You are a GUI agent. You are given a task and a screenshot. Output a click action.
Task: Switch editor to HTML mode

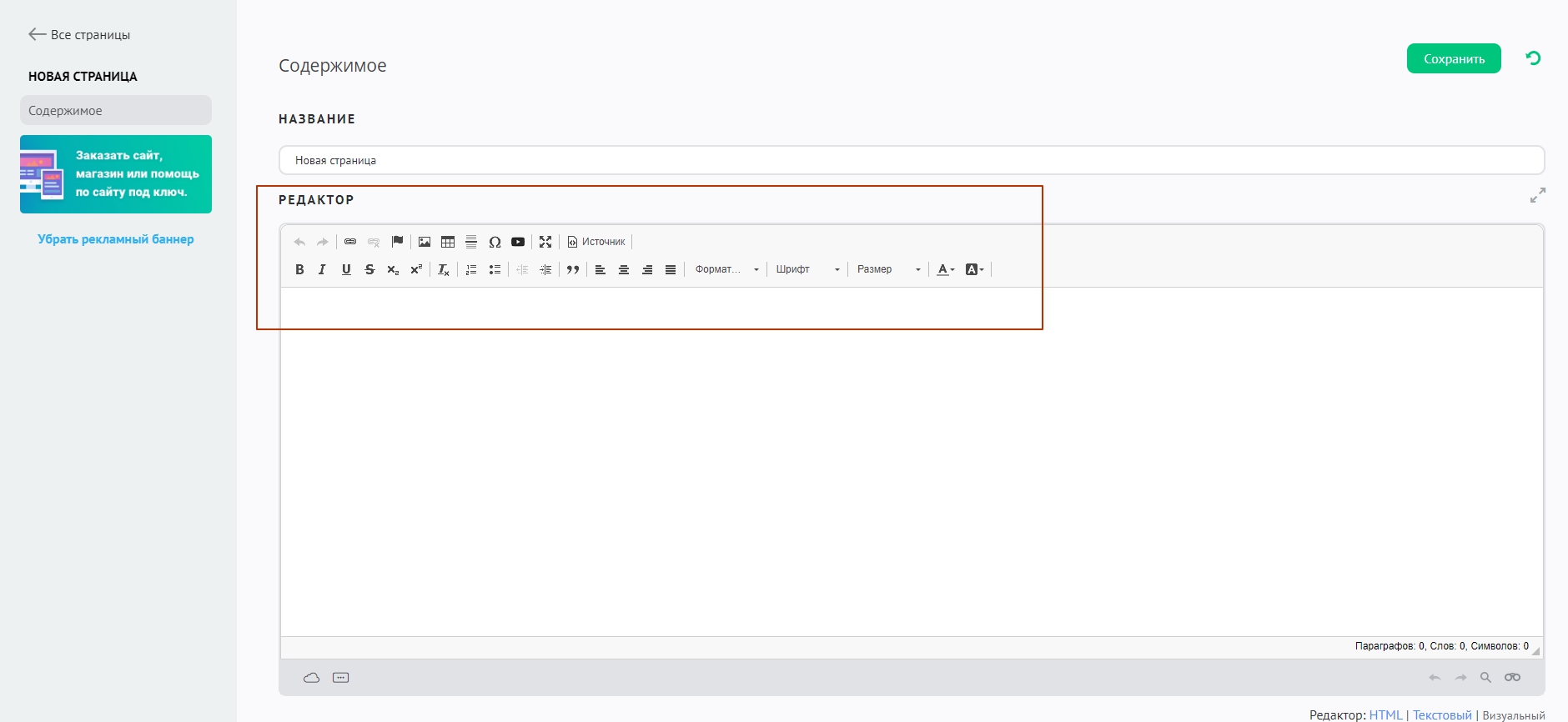click(x=1385, y=714)
